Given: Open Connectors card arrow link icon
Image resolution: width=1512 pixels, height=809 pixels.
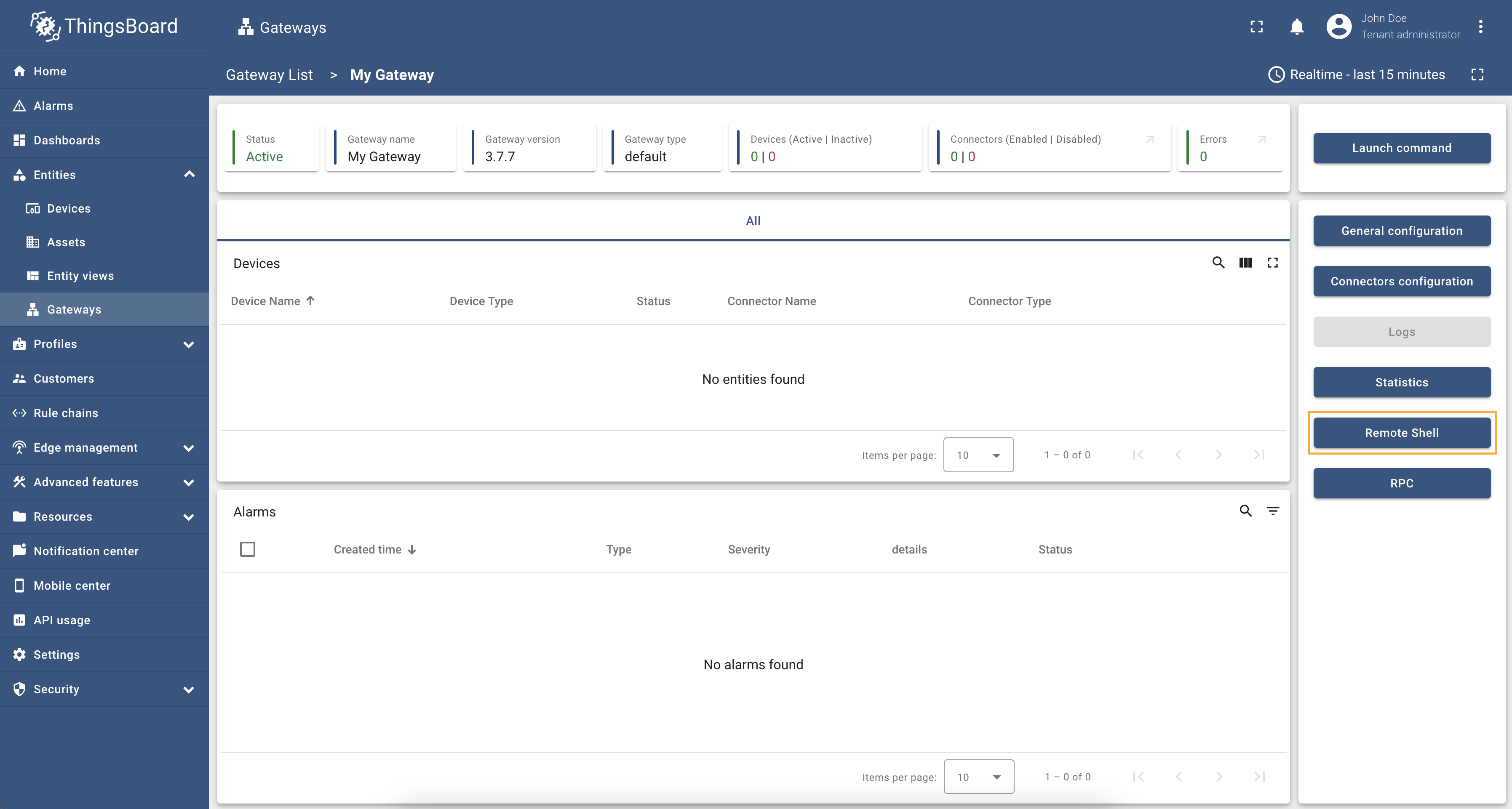Looking at the screenshot, I should tap(1150, 140).
